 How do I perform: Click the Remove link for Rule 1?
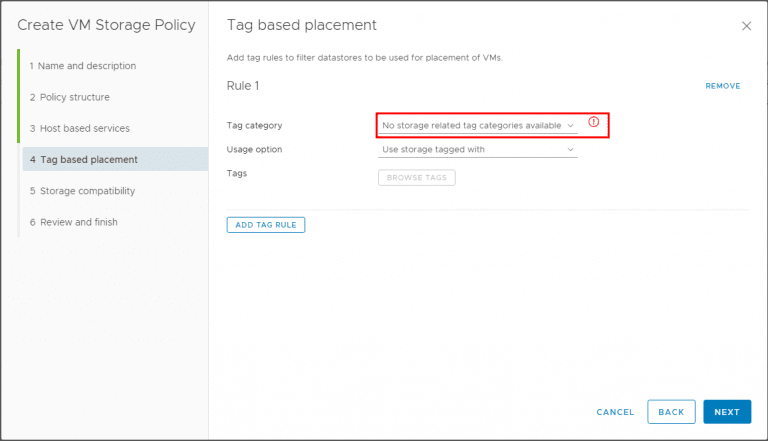tap(722, 86)
